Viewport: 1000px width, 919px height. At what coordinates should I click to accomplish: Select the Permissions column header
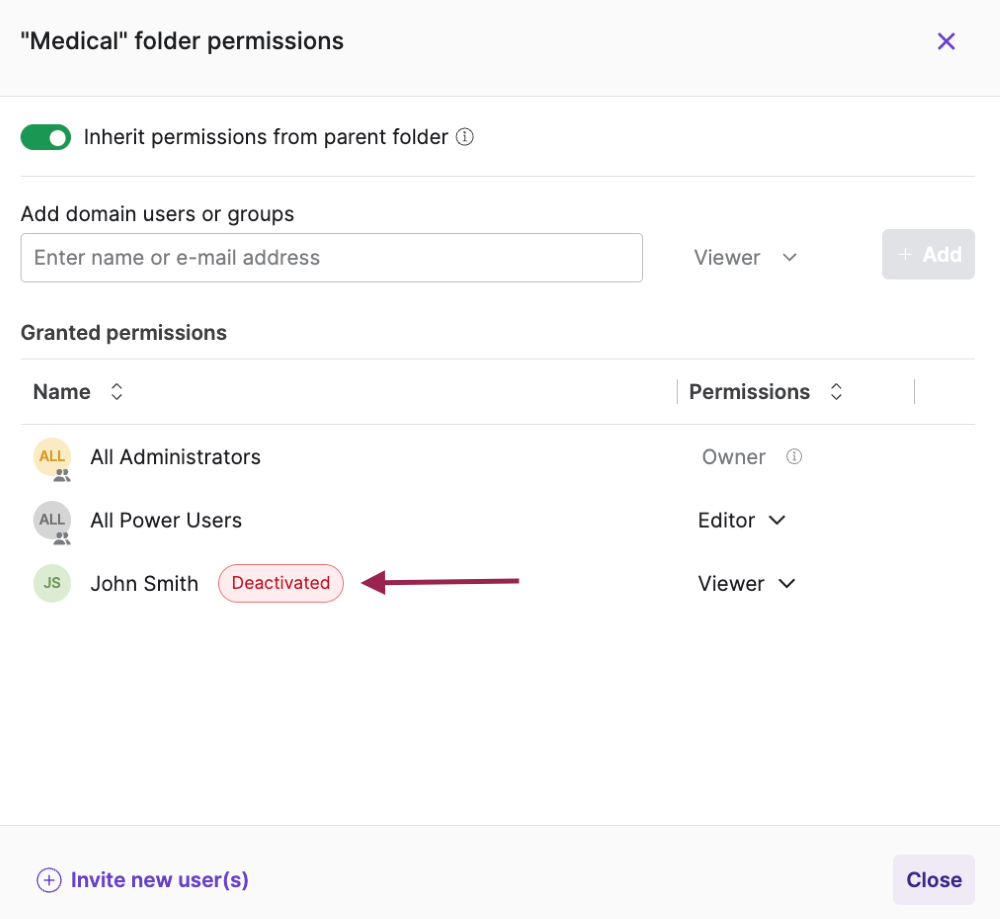(749, 392)
